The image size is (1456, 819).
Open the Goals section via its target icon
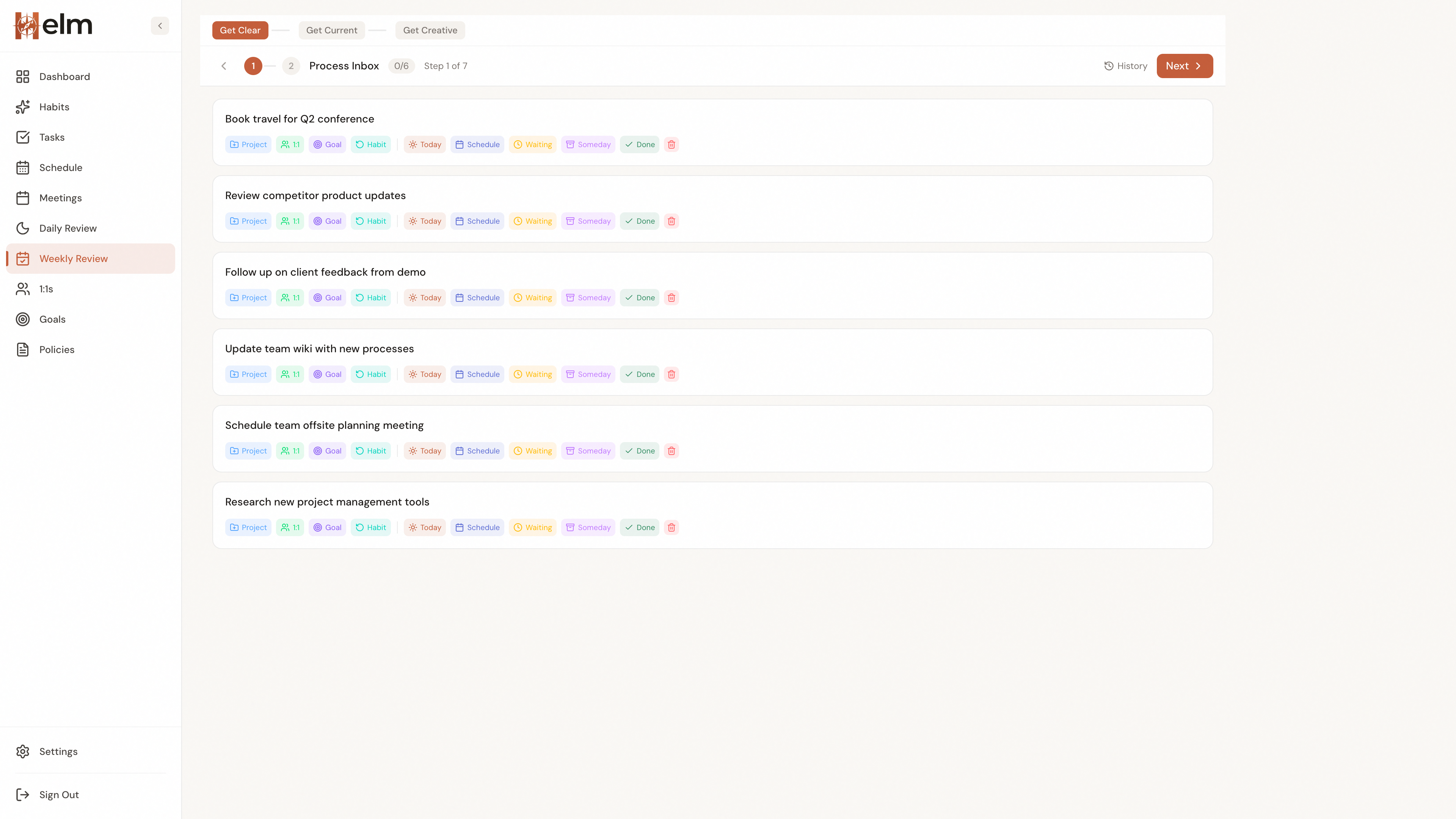point(23,319)
